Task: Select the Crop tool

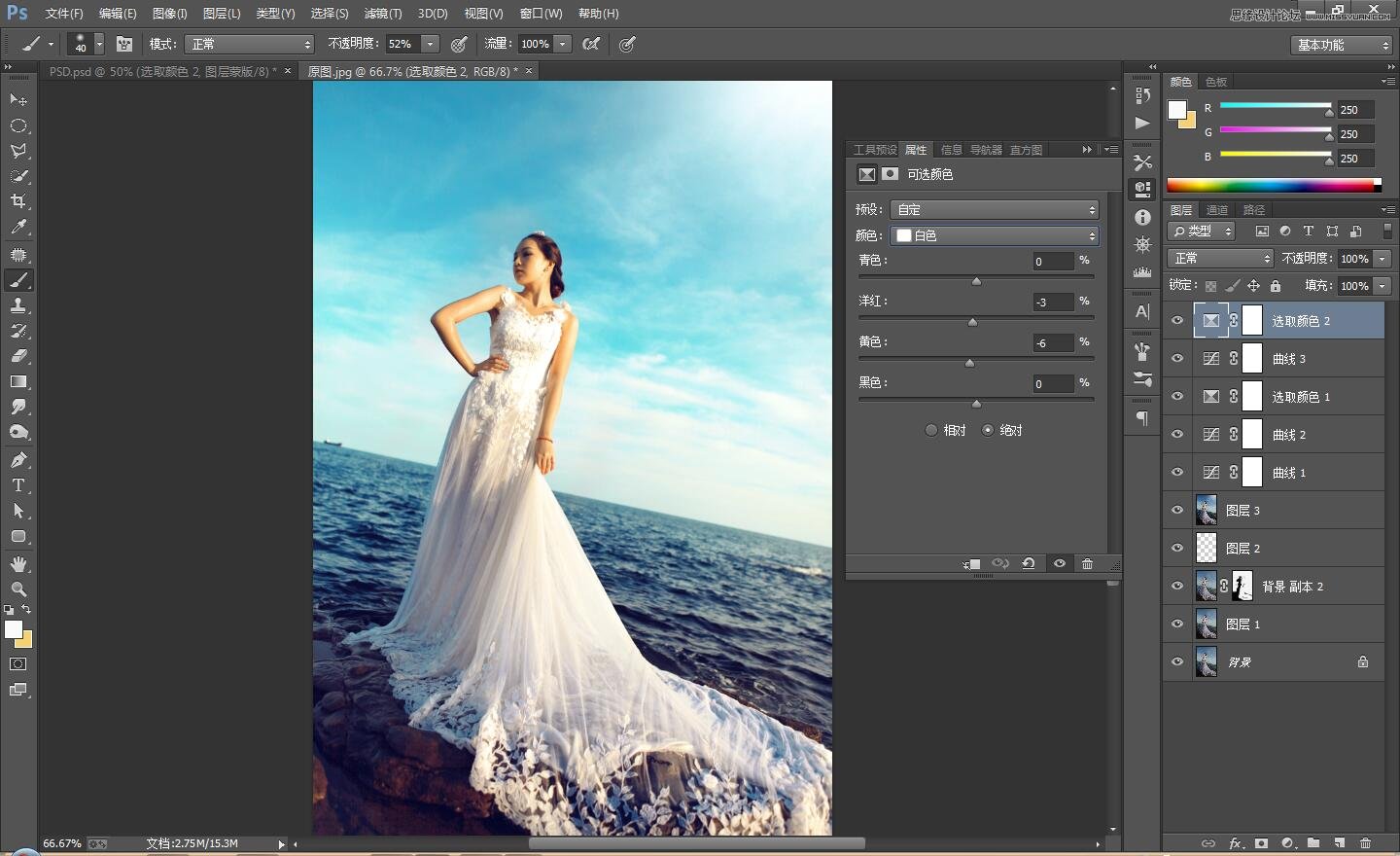Action: [18, 201]
